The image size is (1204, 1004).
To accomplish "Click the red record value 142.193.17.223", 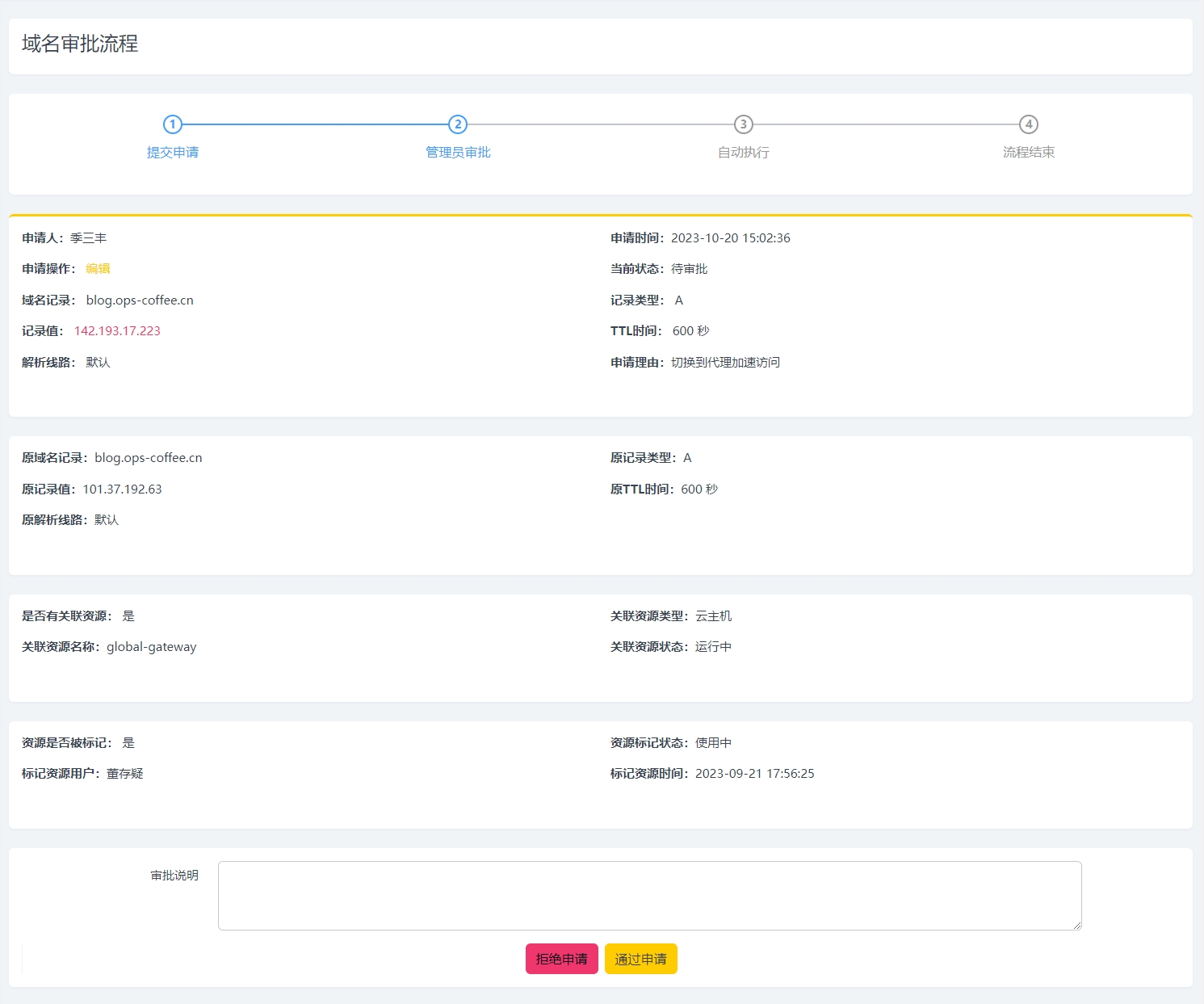I will [x=117, y=331].
